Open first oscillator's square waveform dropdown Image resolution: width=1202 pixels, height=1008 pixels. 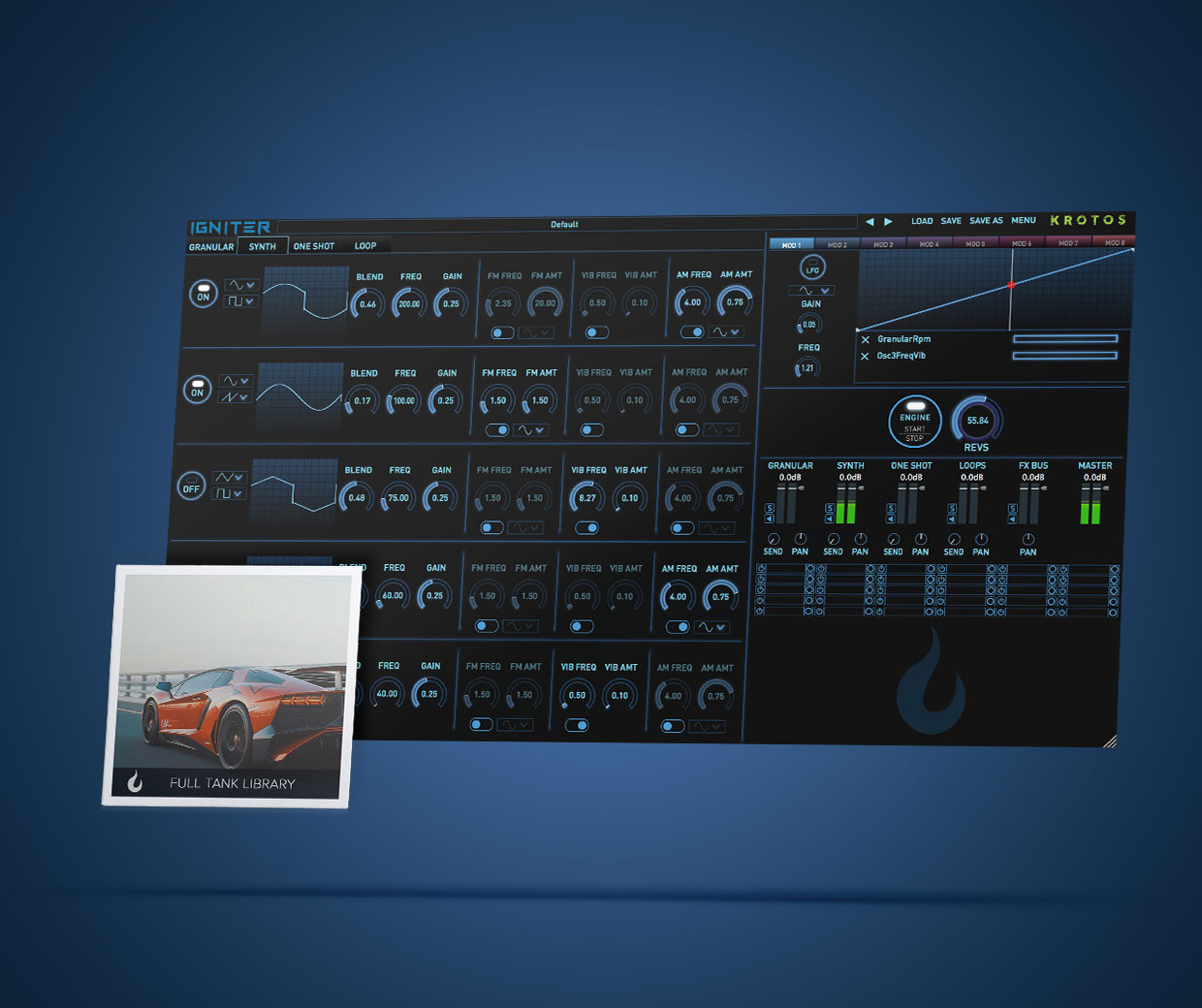coord(240,301)
